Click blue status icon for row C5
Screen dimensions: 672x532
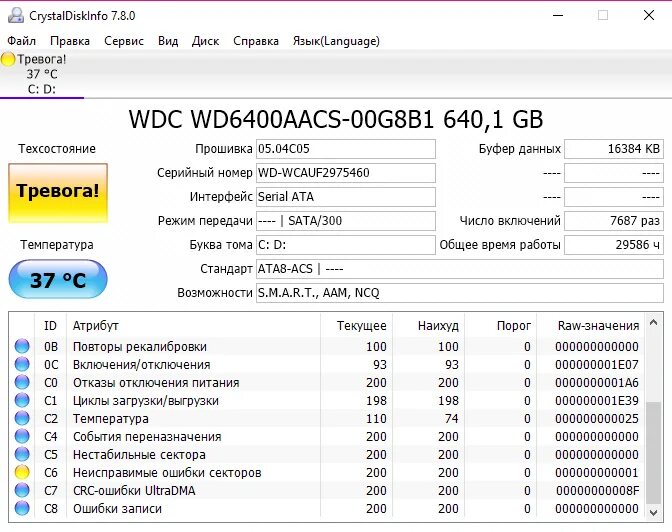[x=22, y=454]
